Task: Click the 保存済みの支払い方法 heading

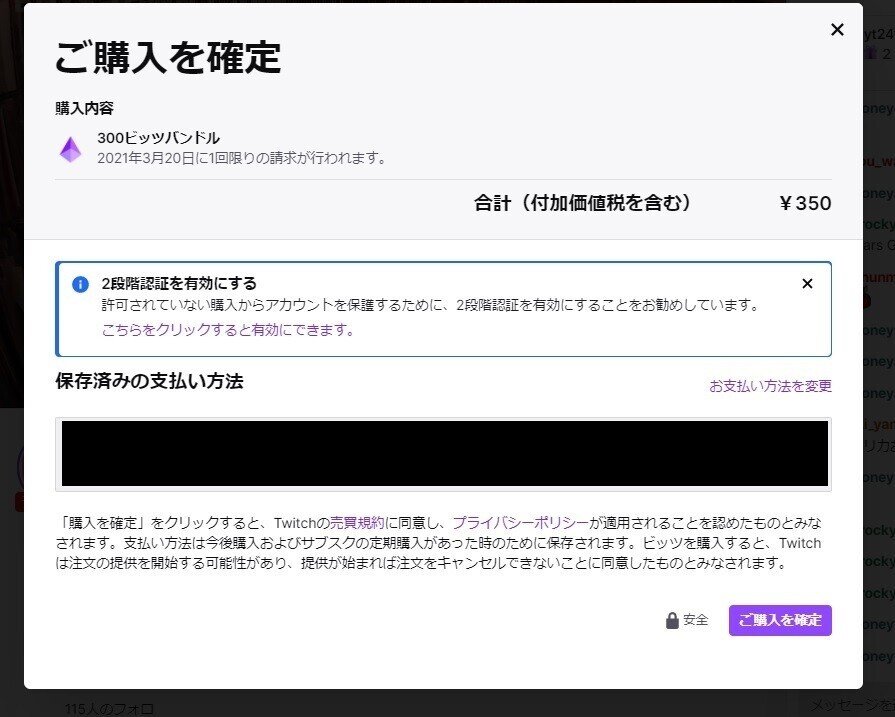Action: coord(150,381)
